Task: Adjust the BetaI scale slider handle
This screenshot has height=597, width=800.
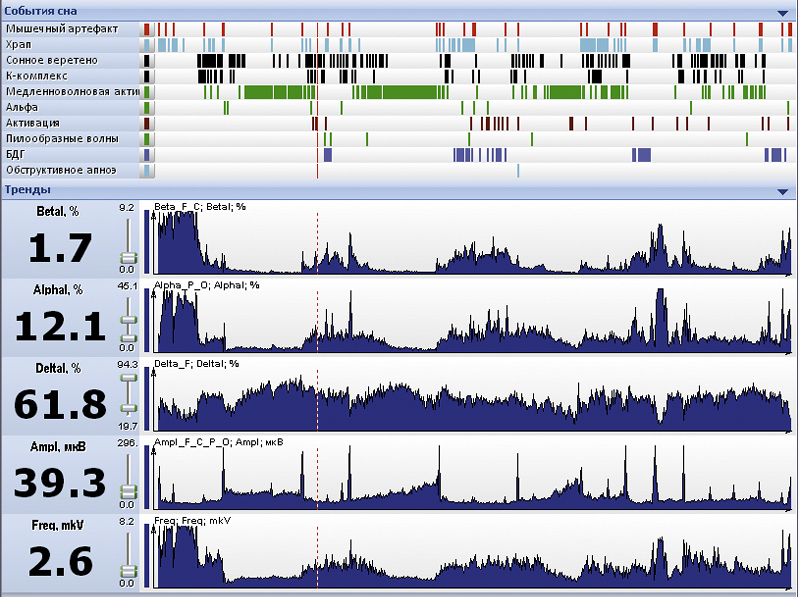Action: (129, 257)
